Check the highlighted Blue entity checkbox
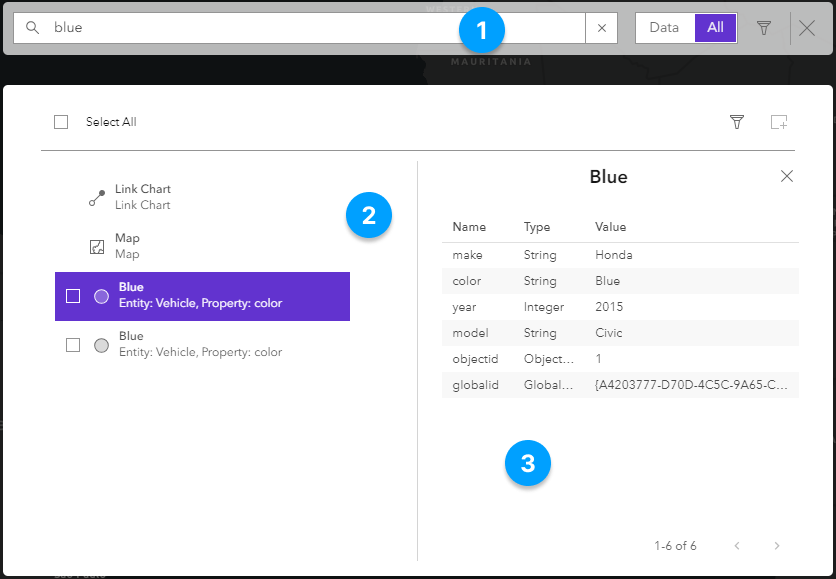This screenshot has width=836, height=579. pos(73,296)
